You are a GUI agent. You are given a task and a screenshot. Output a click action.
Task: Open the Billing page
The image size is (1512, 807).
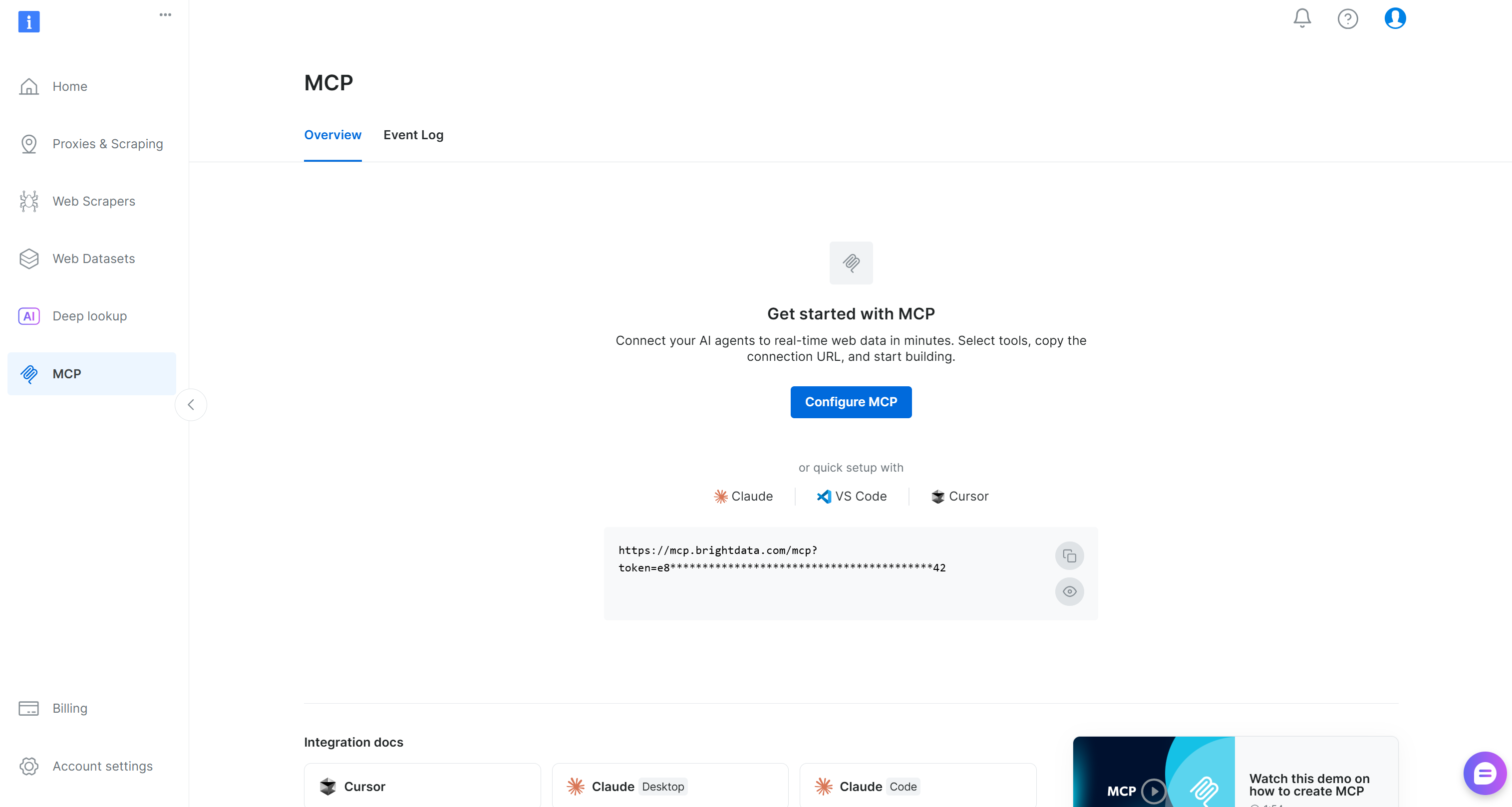69,708
